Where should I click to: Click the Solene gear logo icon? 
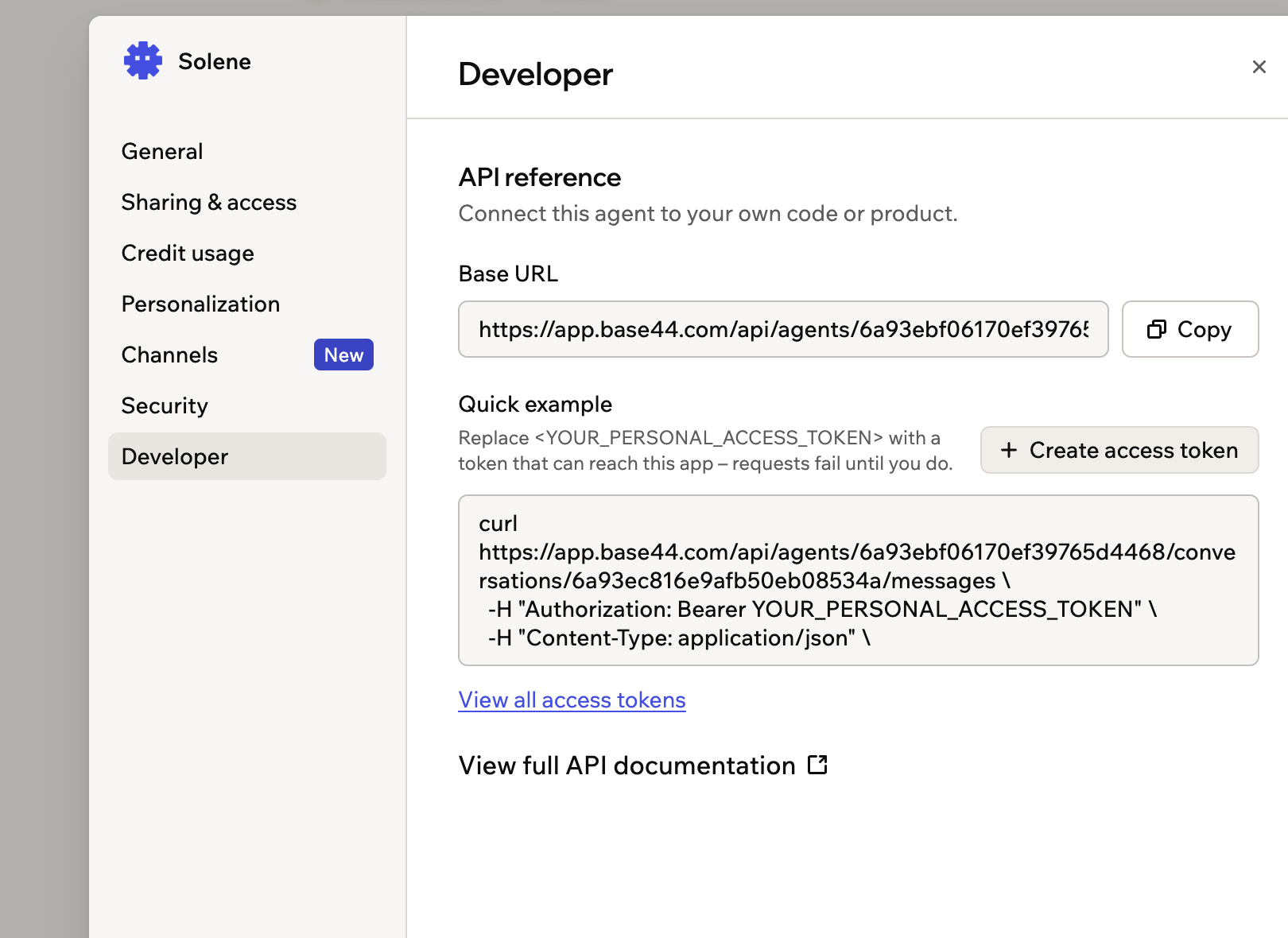[x=143, y=60]
